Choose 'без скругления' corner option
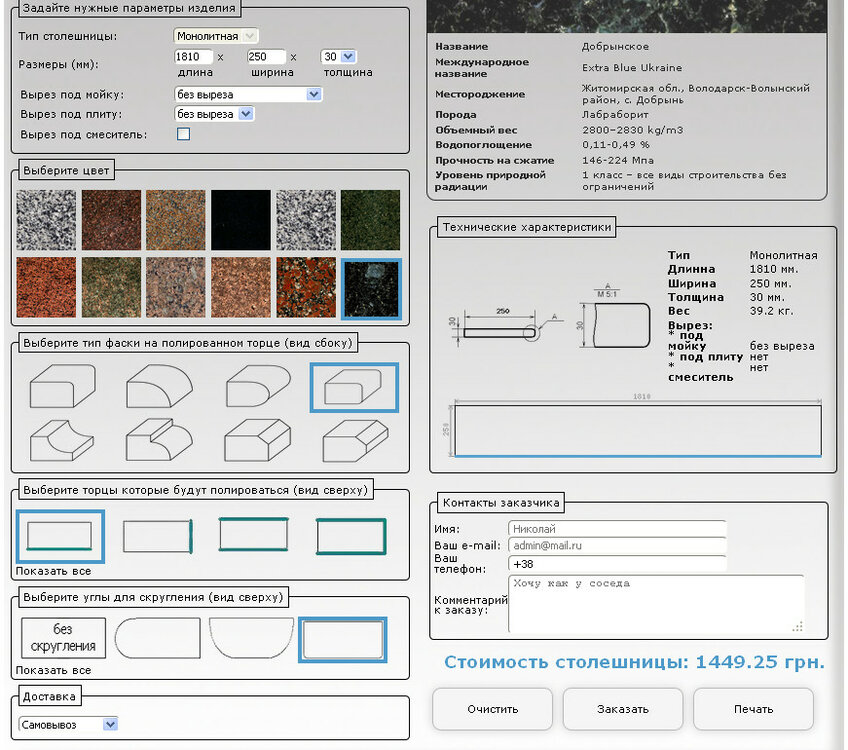 (x=63, y=637)
